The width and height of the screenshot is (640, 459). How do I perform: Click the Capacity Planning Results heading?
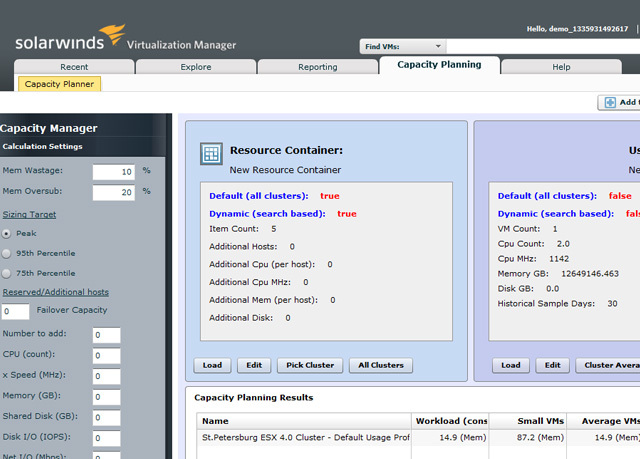click(253, 398)
